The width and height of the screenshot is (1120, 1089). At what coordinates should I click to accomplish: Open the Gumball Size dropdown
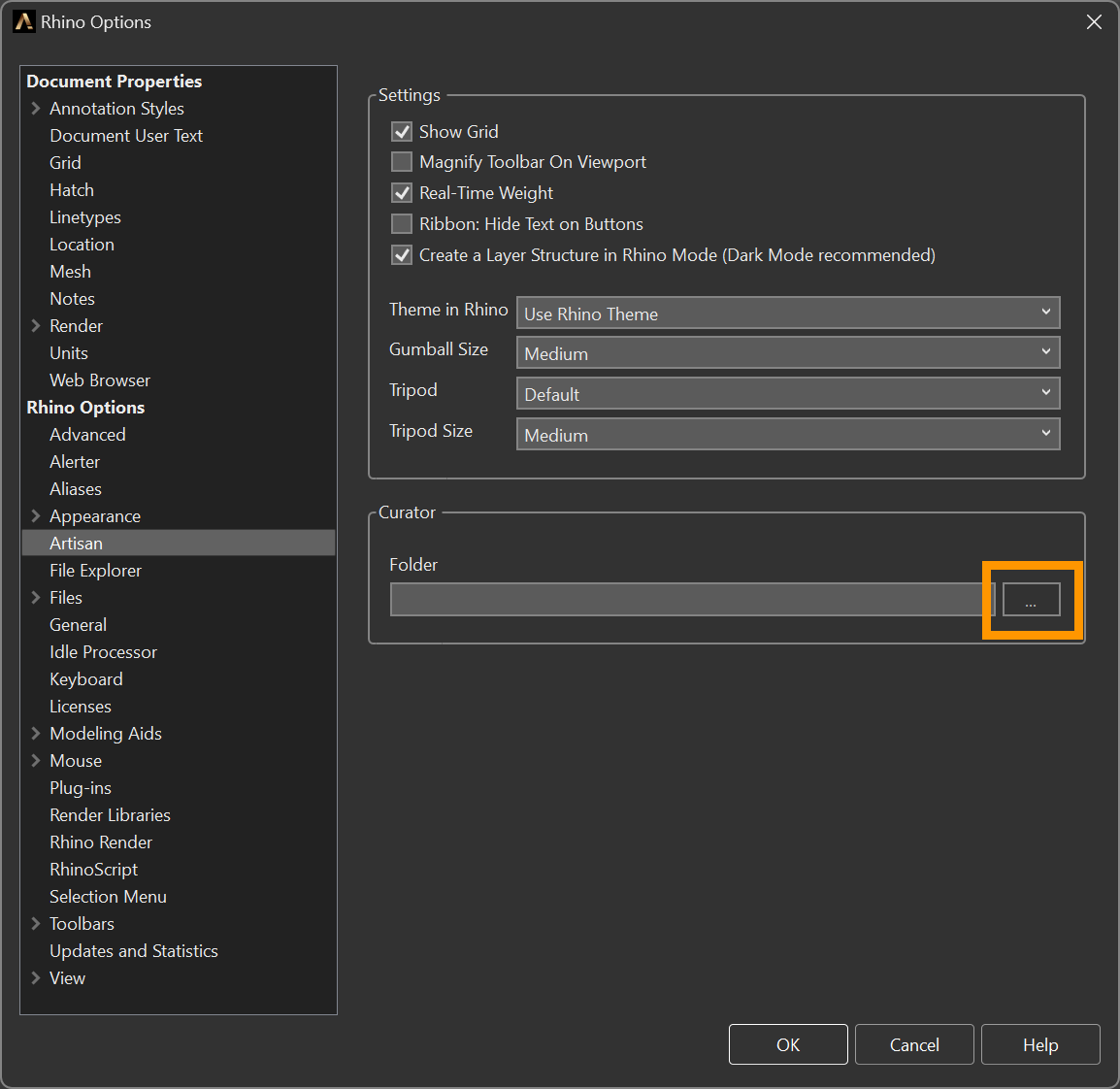coord(787,353)
